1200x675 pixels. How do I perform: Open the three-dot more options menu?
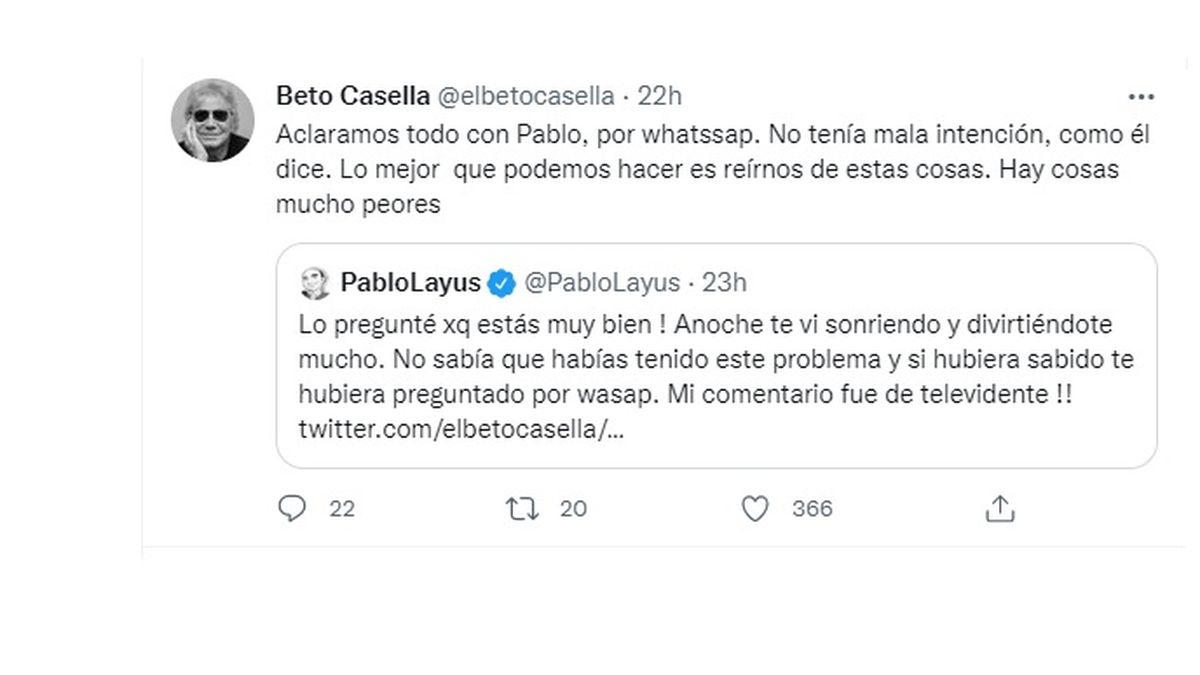point(1141,97)
